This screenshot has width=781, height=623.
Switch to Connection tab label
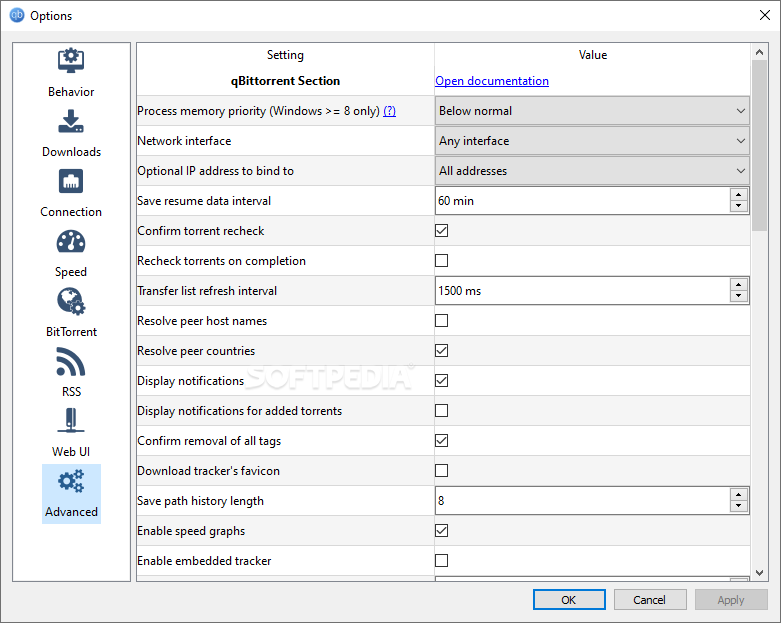tap(71, 212)
